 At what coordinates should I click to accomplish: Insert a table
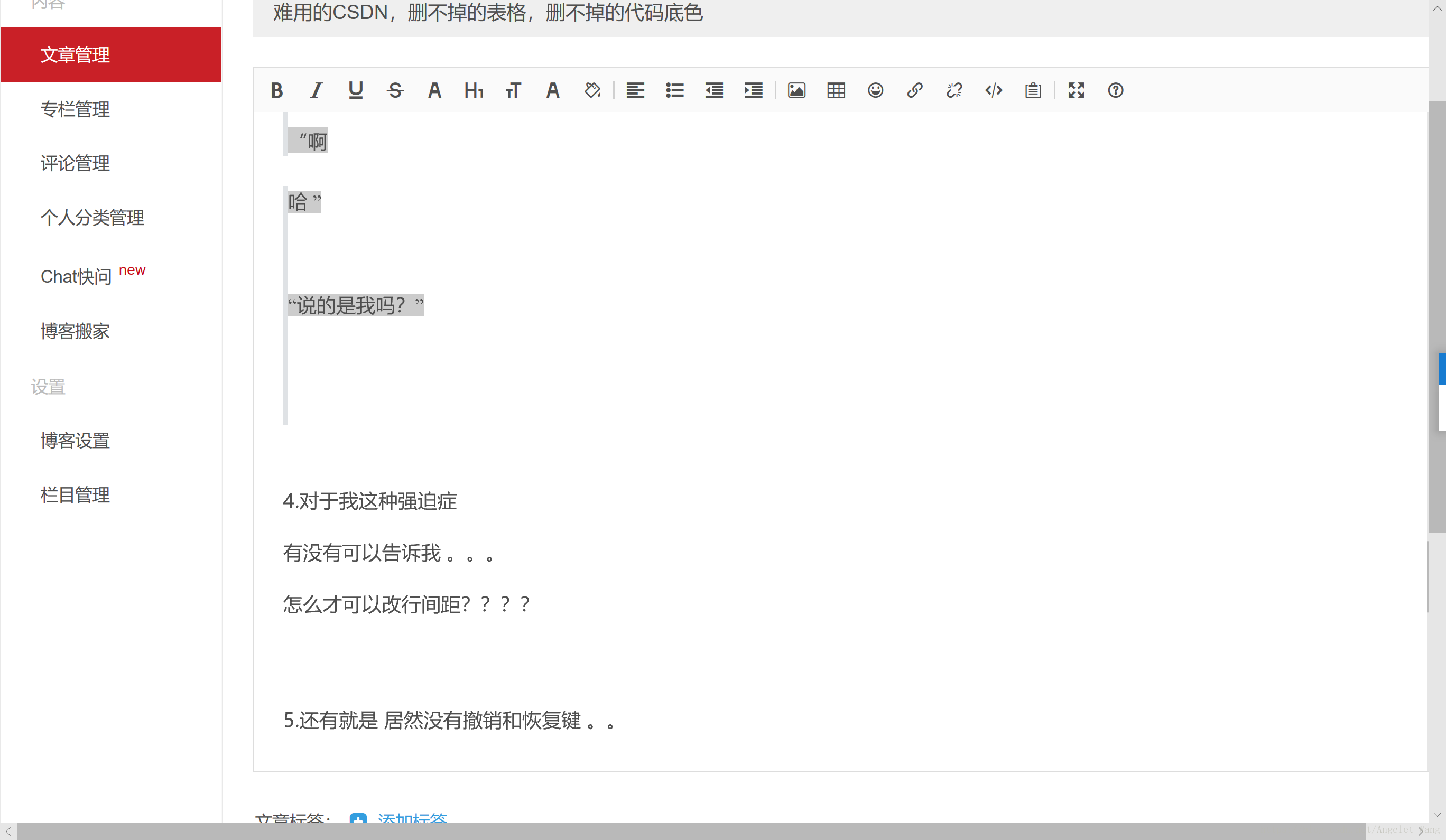coord(836,90)
